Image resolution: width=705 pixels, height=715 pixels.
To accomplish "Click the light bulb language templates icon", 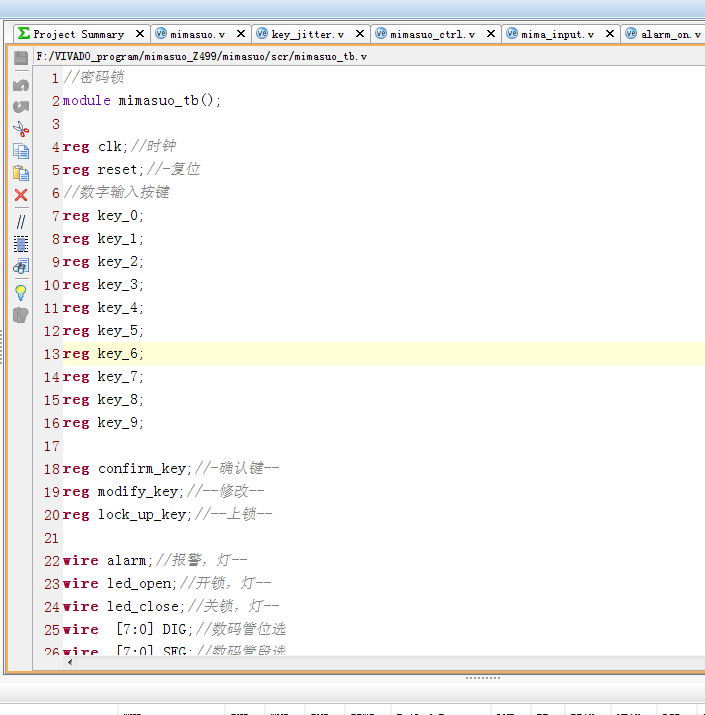I will point(21,292).
